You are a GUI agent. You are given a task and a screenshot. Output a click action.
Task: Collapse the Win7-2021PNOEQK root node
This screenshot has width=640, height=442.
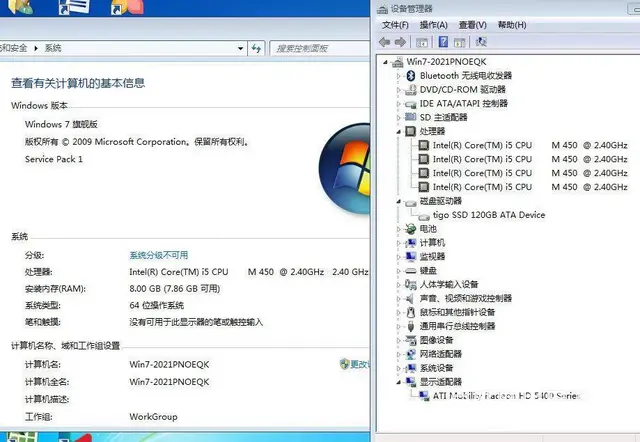coord(385,62)
